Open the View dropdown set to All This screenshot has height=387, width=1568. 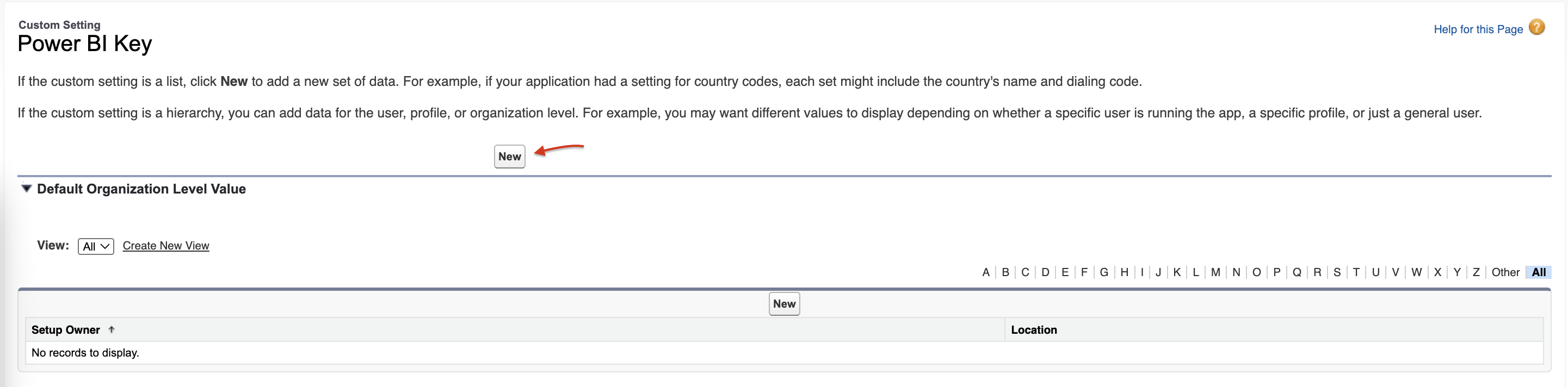tap(96, 246)
